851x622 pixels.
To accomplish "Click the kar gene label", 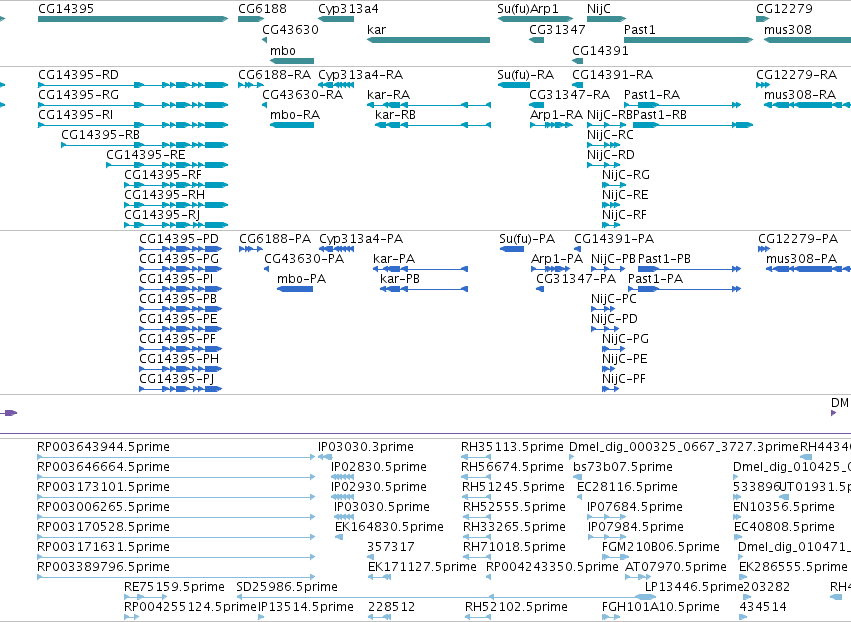I will [x=376, y=29].
